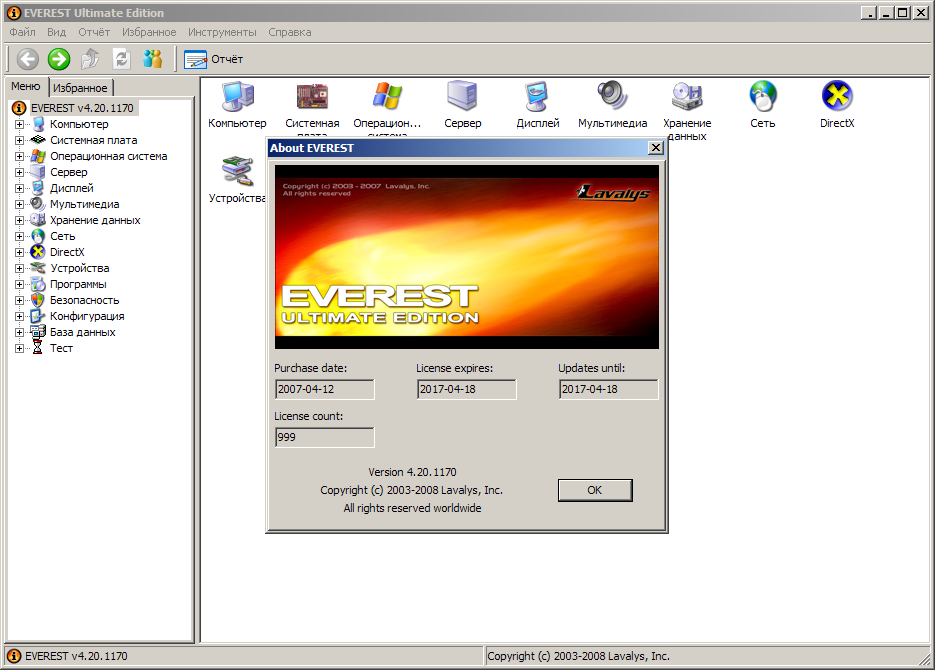Viewport: 935px width, 670px height.
Task: Open the Мультимедиа speaker icon
Action: (612, 97)
